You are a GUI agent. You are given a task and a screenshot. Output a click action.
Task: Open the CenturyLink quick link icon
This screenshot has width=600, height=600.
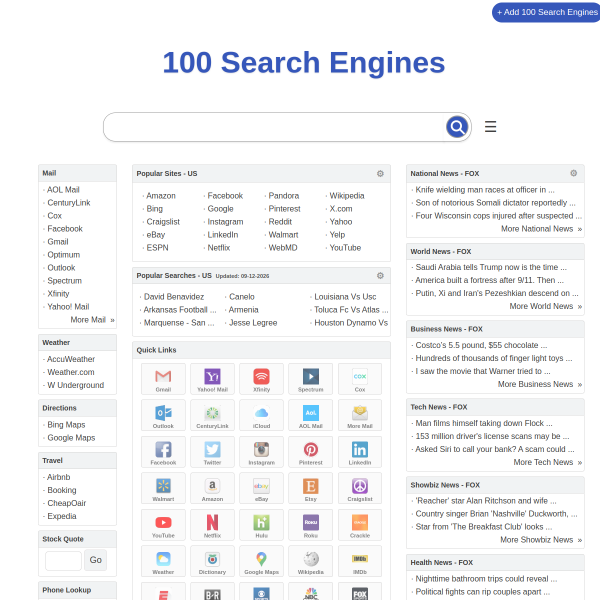pyautogui.click(x=212, y=415)
